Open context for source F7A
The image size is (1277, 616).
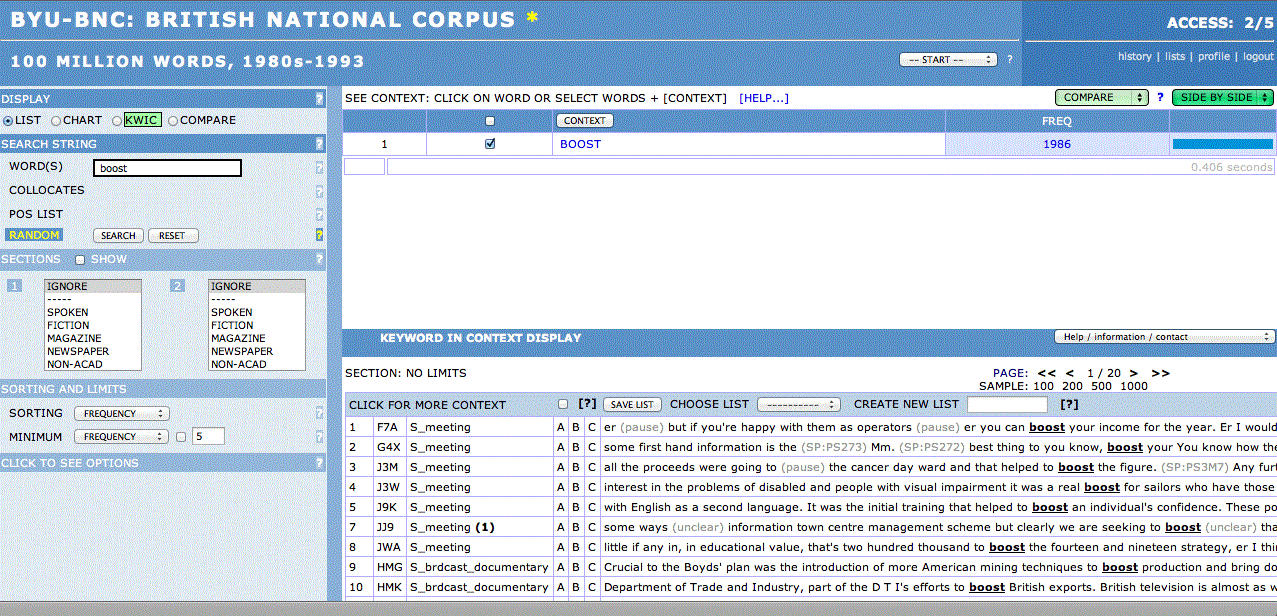coord(387,427)
